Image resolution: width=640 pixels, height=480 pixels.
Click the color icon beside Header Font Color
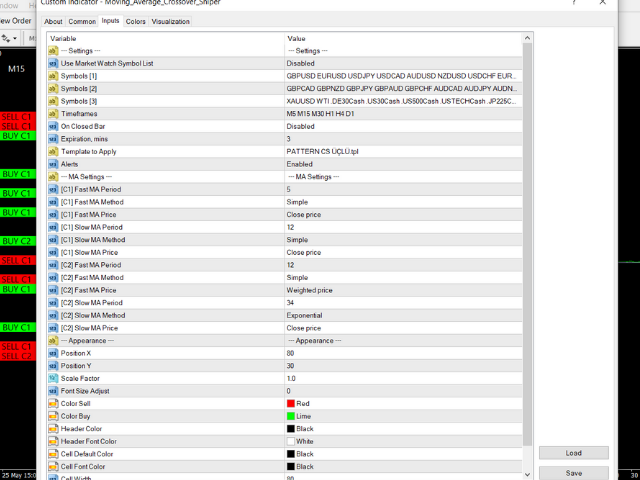53,441
